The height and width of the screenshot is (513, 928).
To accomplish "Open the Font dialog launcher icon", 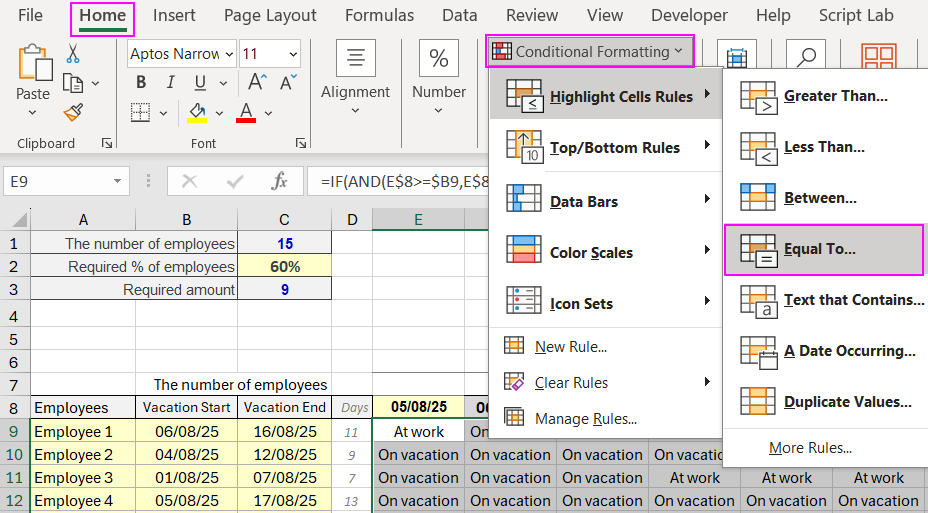I will [301, 143].
